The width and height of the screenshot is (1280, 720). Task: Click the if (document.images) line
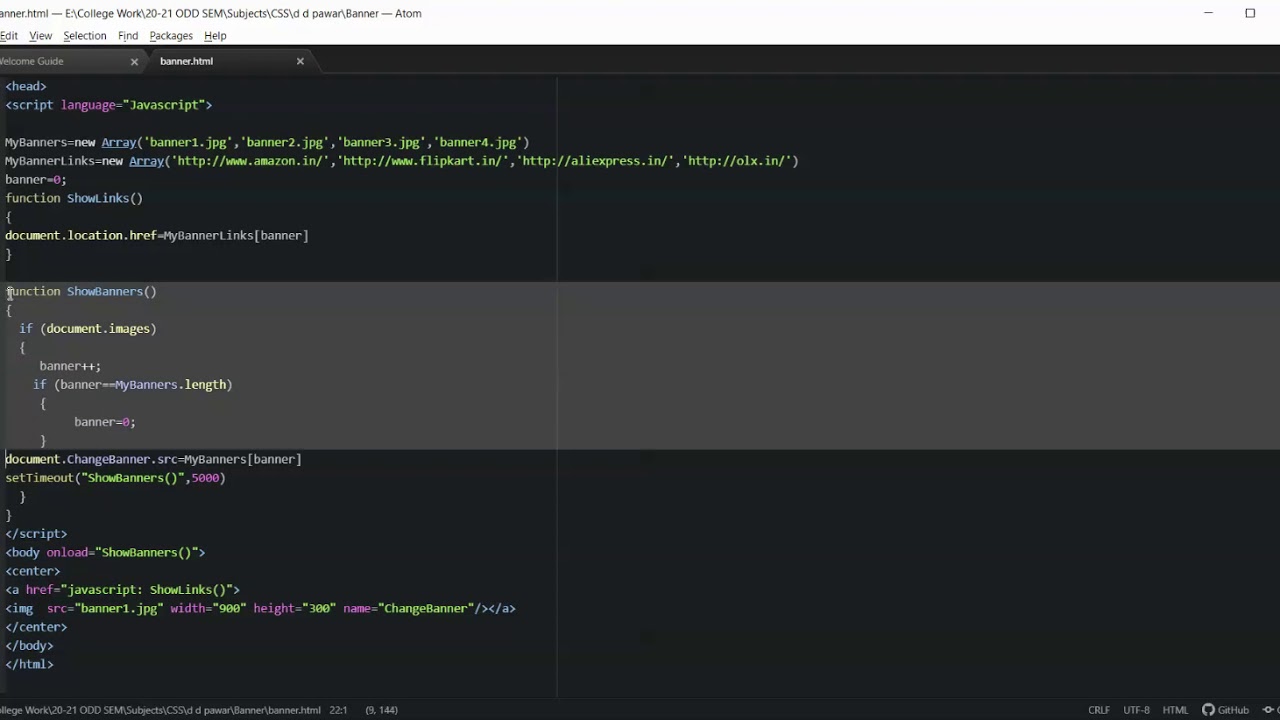[x=88, y=328]
